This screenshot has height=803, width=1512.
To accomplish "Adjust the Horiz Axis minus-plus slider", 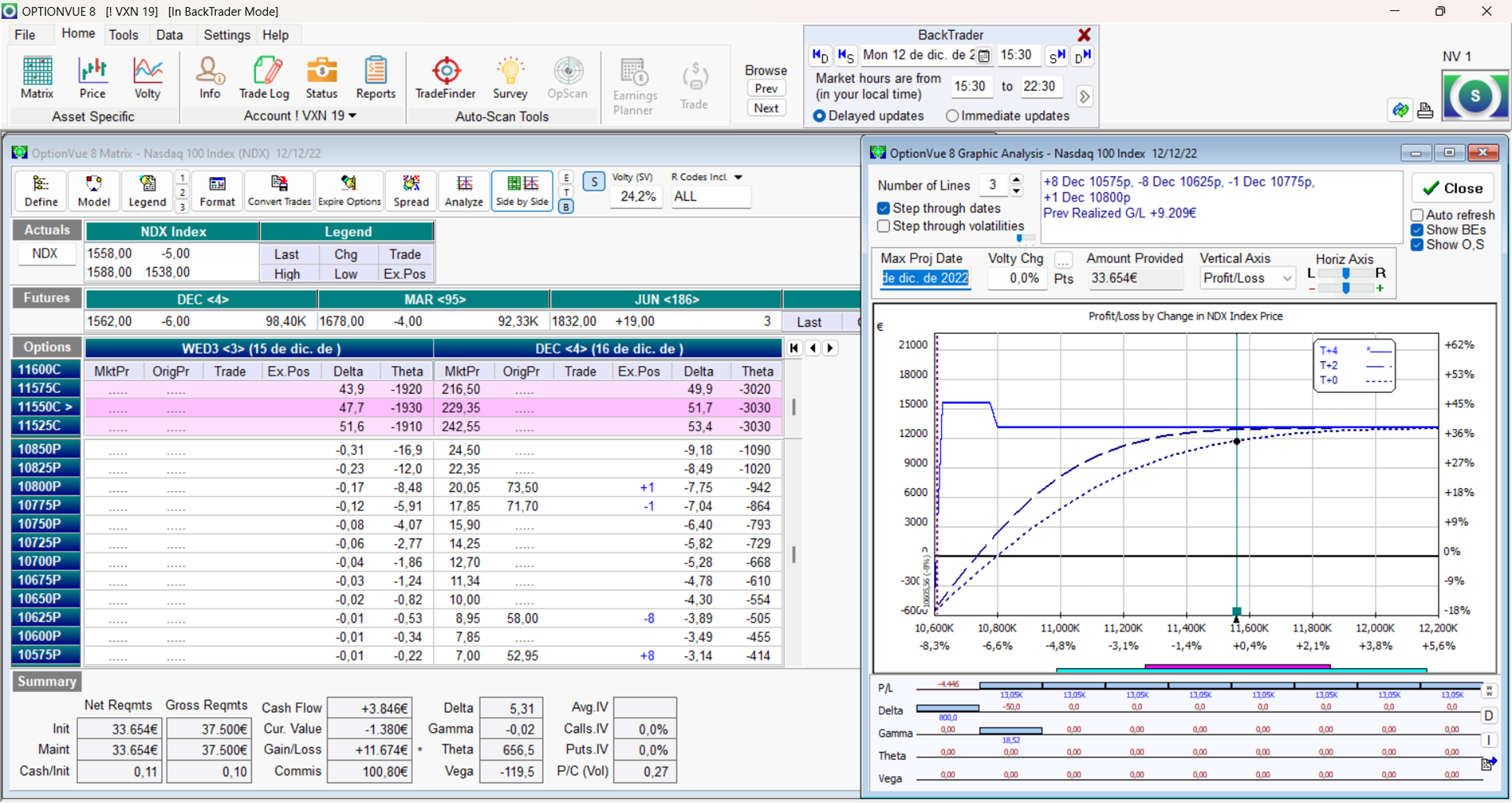I will (1346, 288).
